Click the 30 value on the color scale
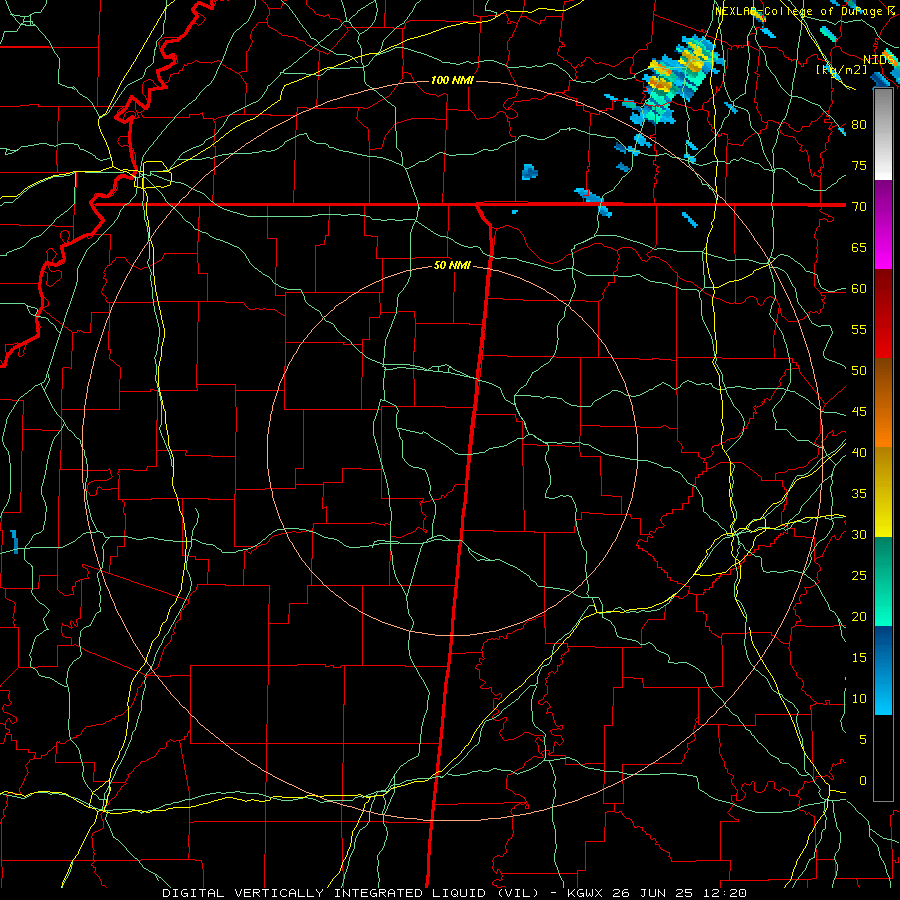This screenshot has width=900, height=900. pos(859,534)
